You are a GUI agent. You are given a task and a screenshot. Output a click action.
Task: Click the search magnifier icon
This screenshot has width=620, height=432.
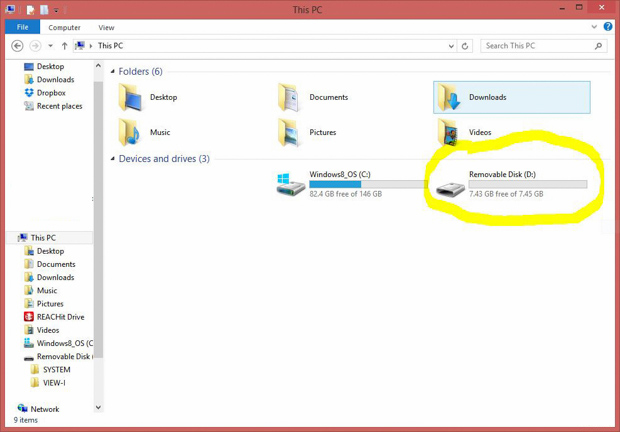598,46
